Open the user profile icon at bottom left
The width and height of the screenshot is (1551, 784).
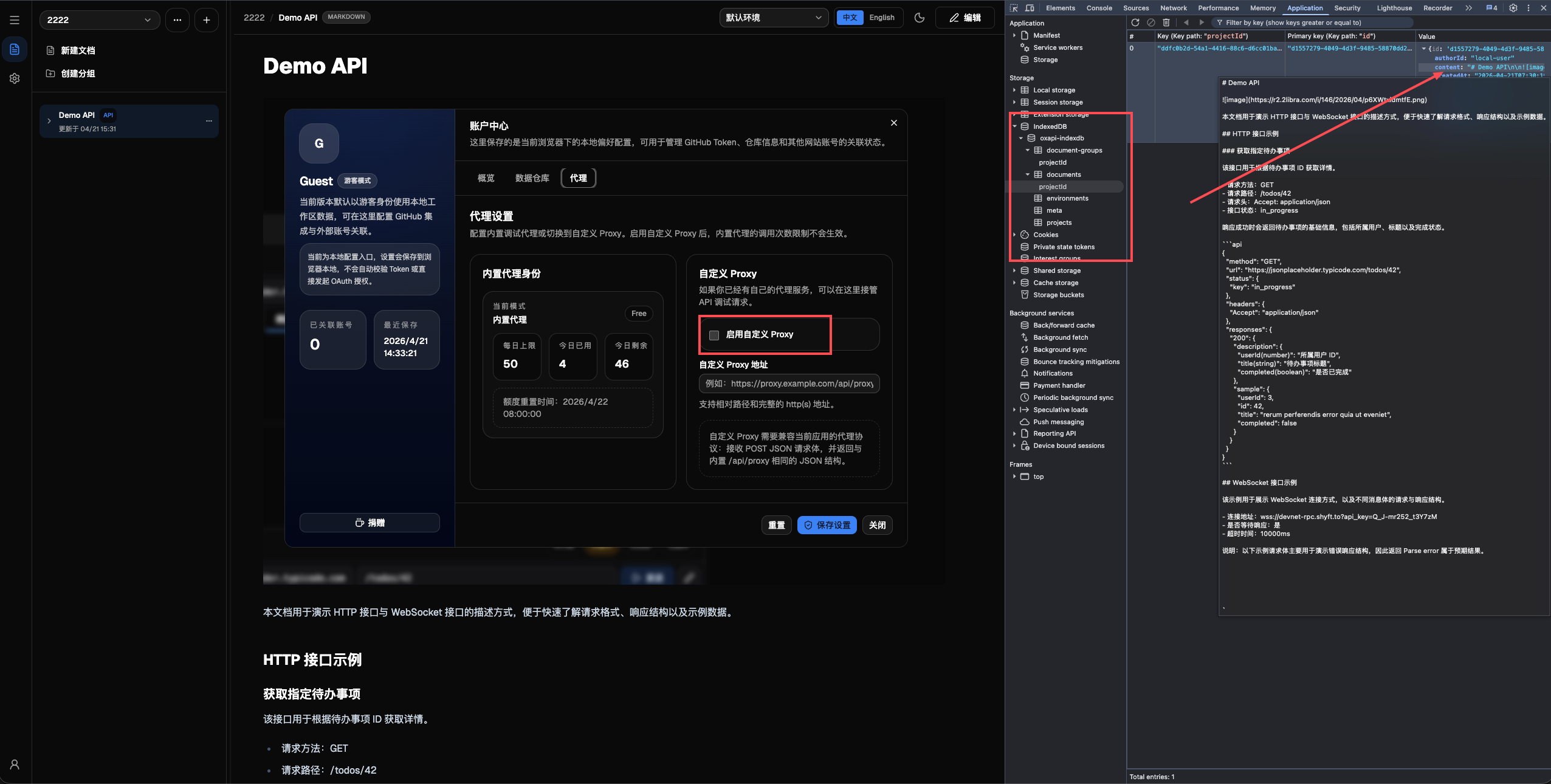pyautogui.click(x=15, y=765)
